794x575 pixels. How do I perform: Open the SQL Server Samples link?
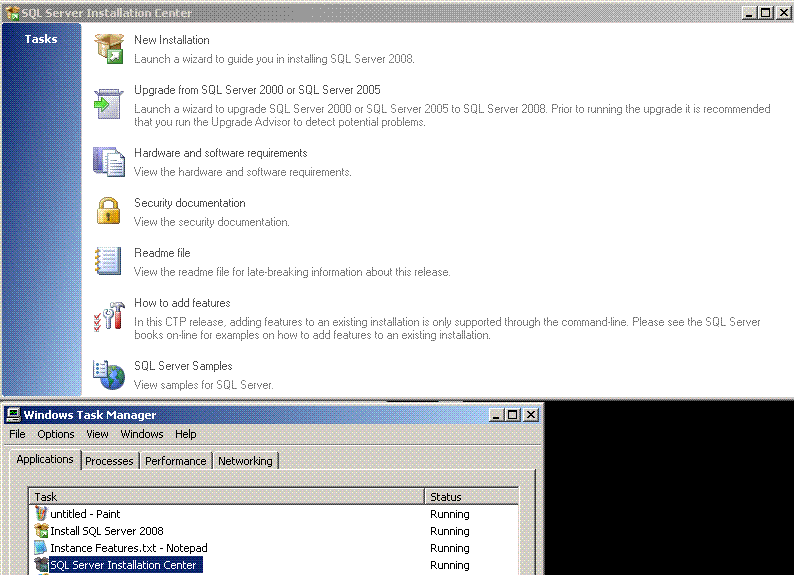[183, 366]
